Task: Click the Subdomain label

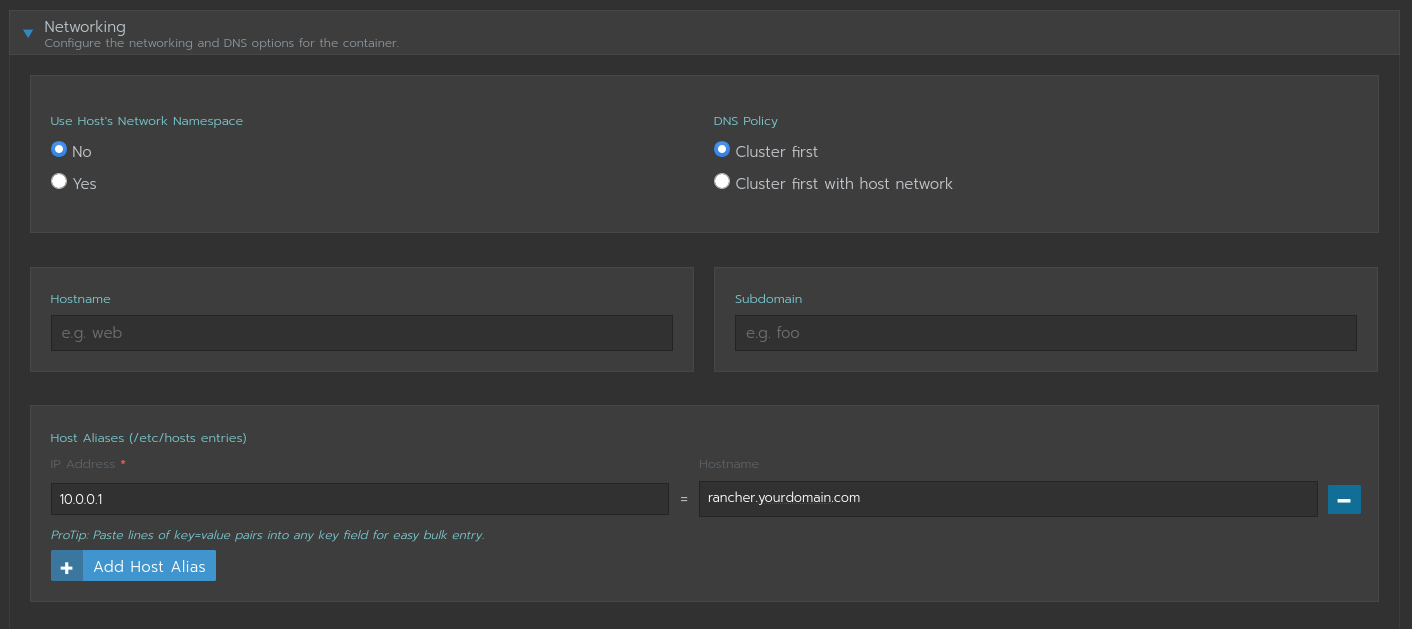Action: (x=769, y=299)
